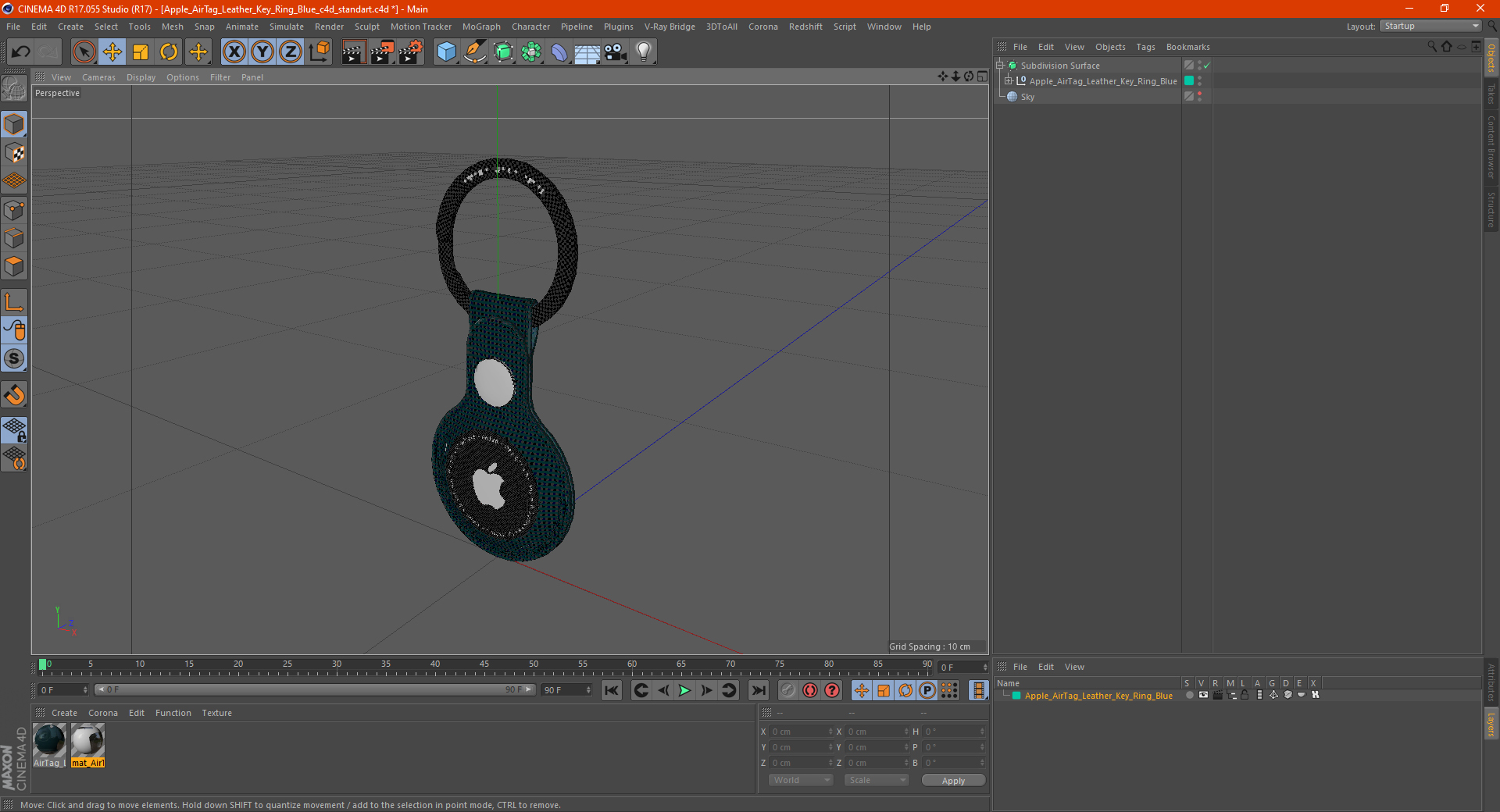Toggle the coordinate system icon
This screenshot has height=812, width=1500.
319,52
